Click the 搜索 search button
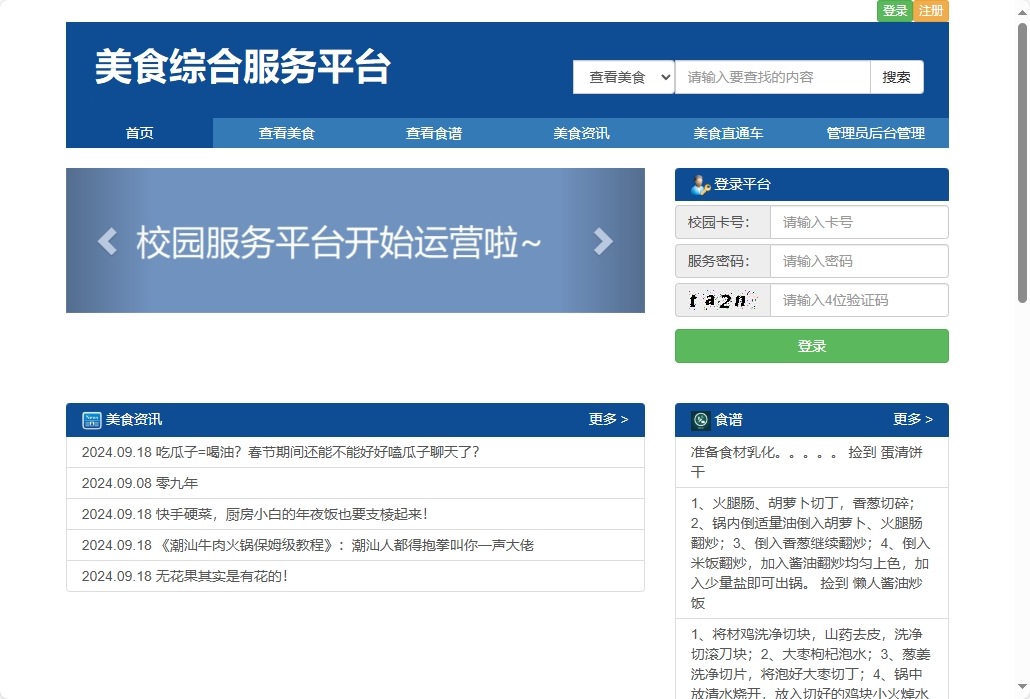This screenshot has height=699, width=1030. point(896,76)
